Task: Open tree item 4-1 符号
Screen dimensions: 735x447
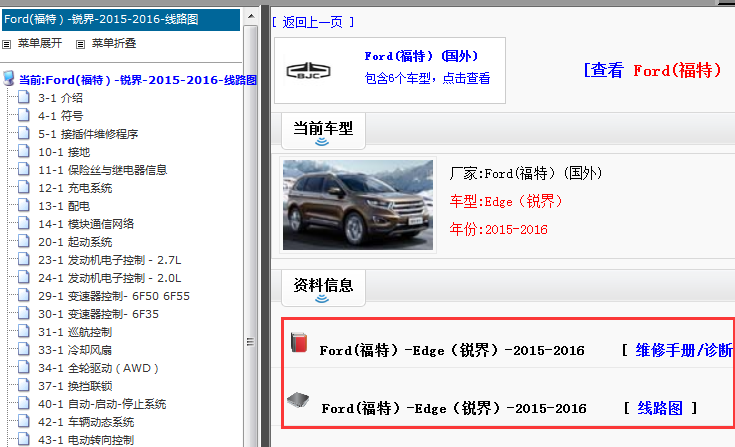Action: (60, 116)
